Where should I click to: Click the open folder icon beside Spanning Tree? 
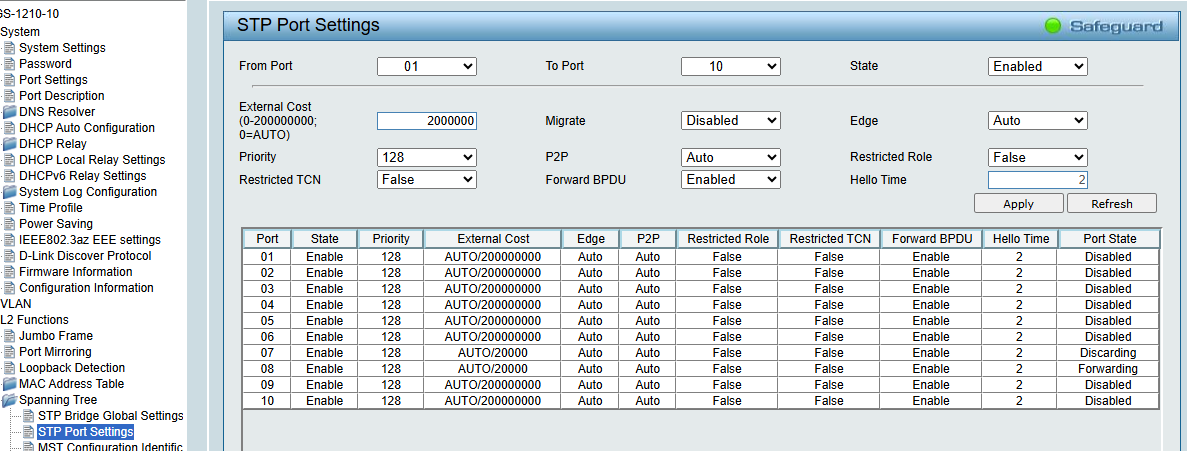[10, 400]
